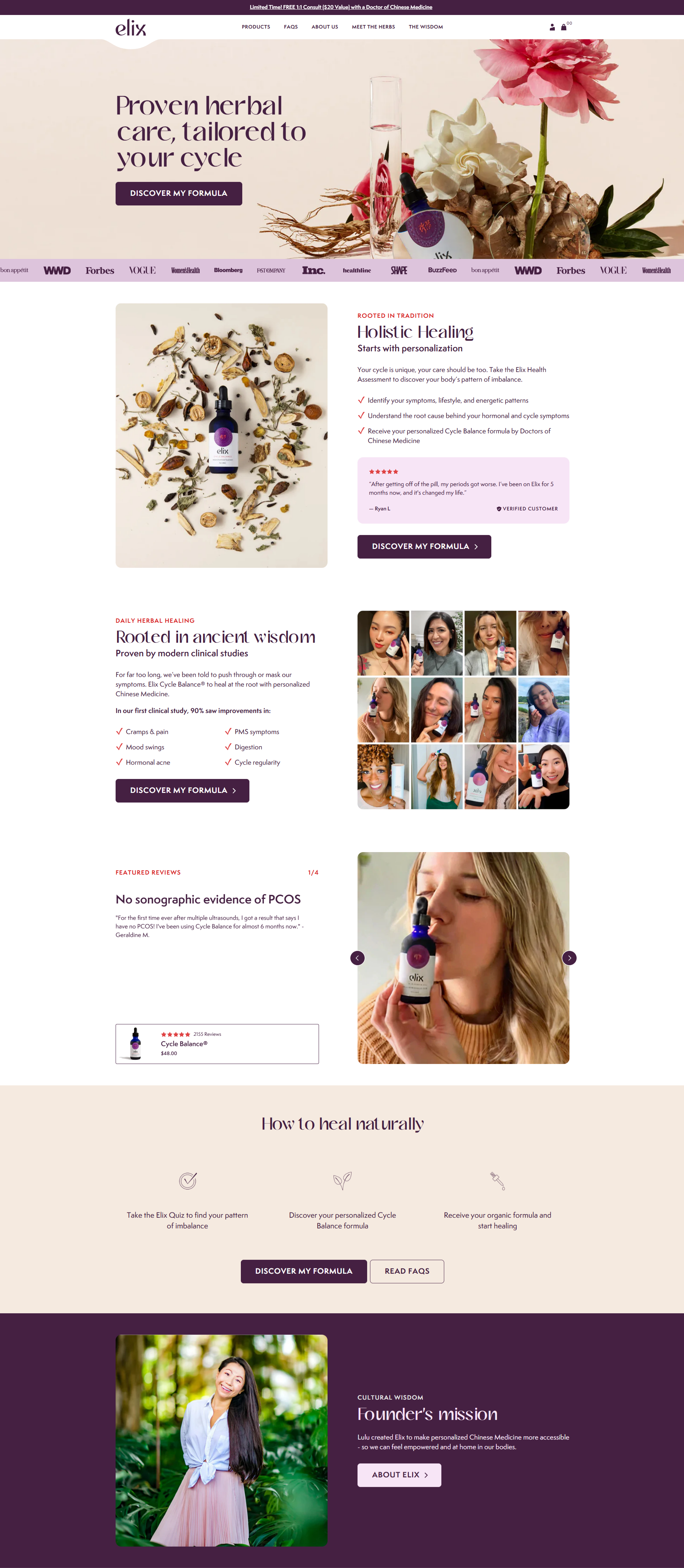Click the limited time free consult banner link
Viewport: 684px width, 1568px height.
(x=341, y=7)
